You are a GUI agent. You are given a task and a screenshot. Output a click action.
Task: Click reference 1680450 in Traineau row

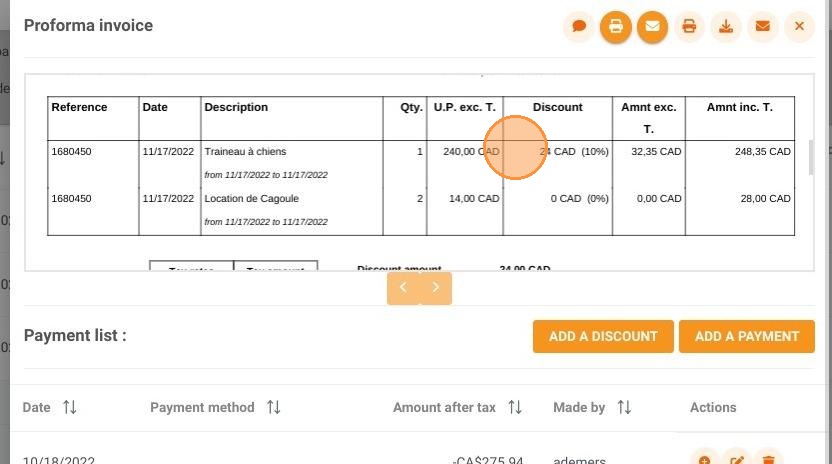click(x=71, y=151)
